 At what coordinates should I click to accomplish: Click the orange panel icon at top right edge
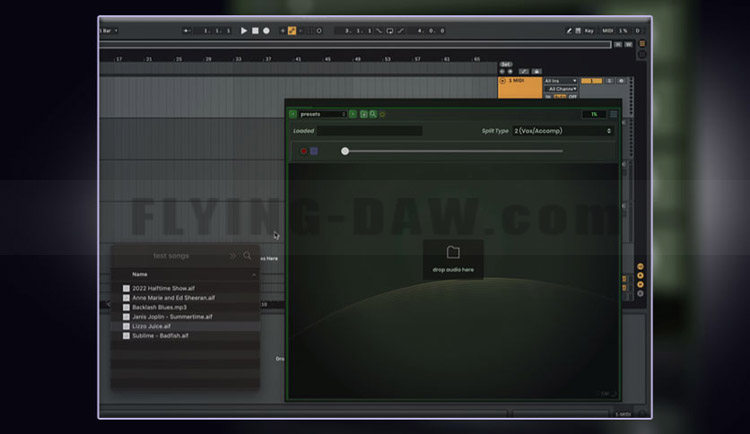642,44
